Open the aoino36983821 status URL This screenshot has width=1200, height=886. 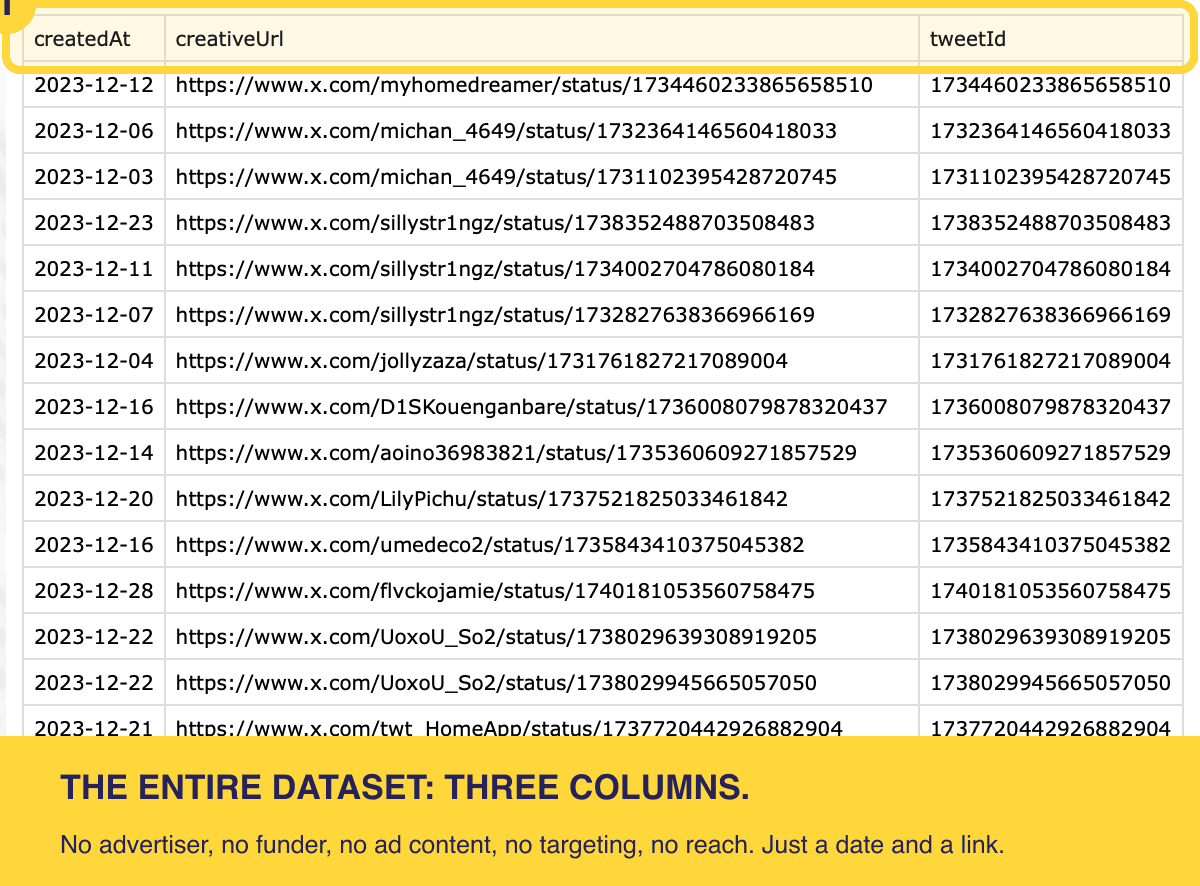pyautogui.click(x=516, y=453)
